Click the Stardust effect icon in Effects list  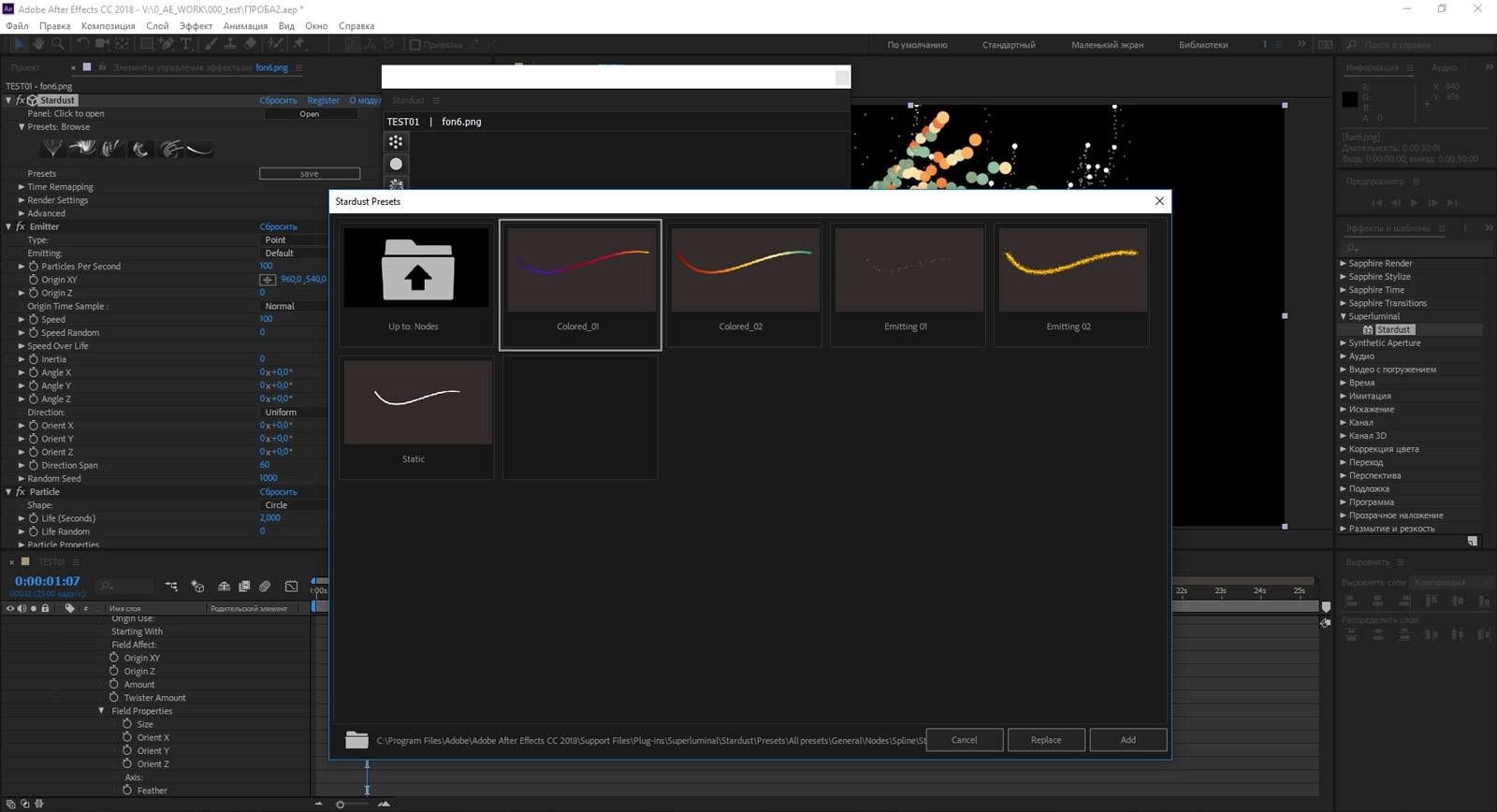[x=1368, y=330]
